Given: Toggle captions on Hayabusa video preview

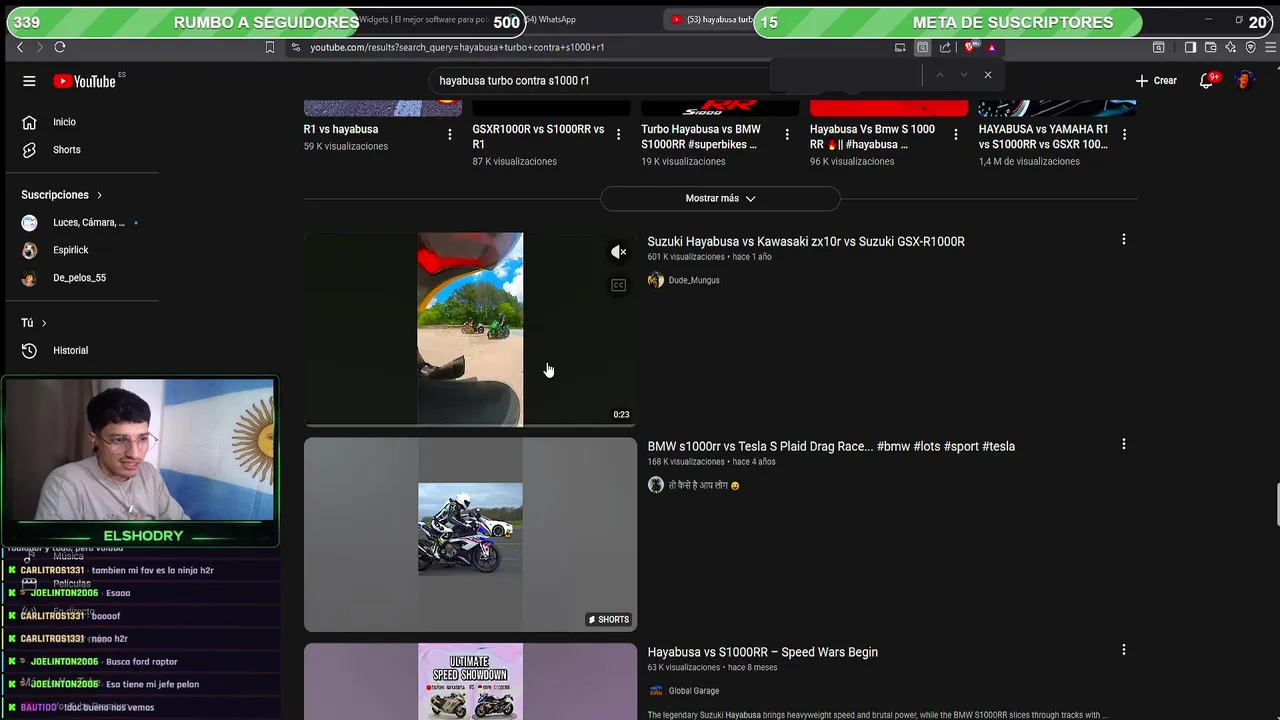Looking at the screenshot, I should coord(619,285).
